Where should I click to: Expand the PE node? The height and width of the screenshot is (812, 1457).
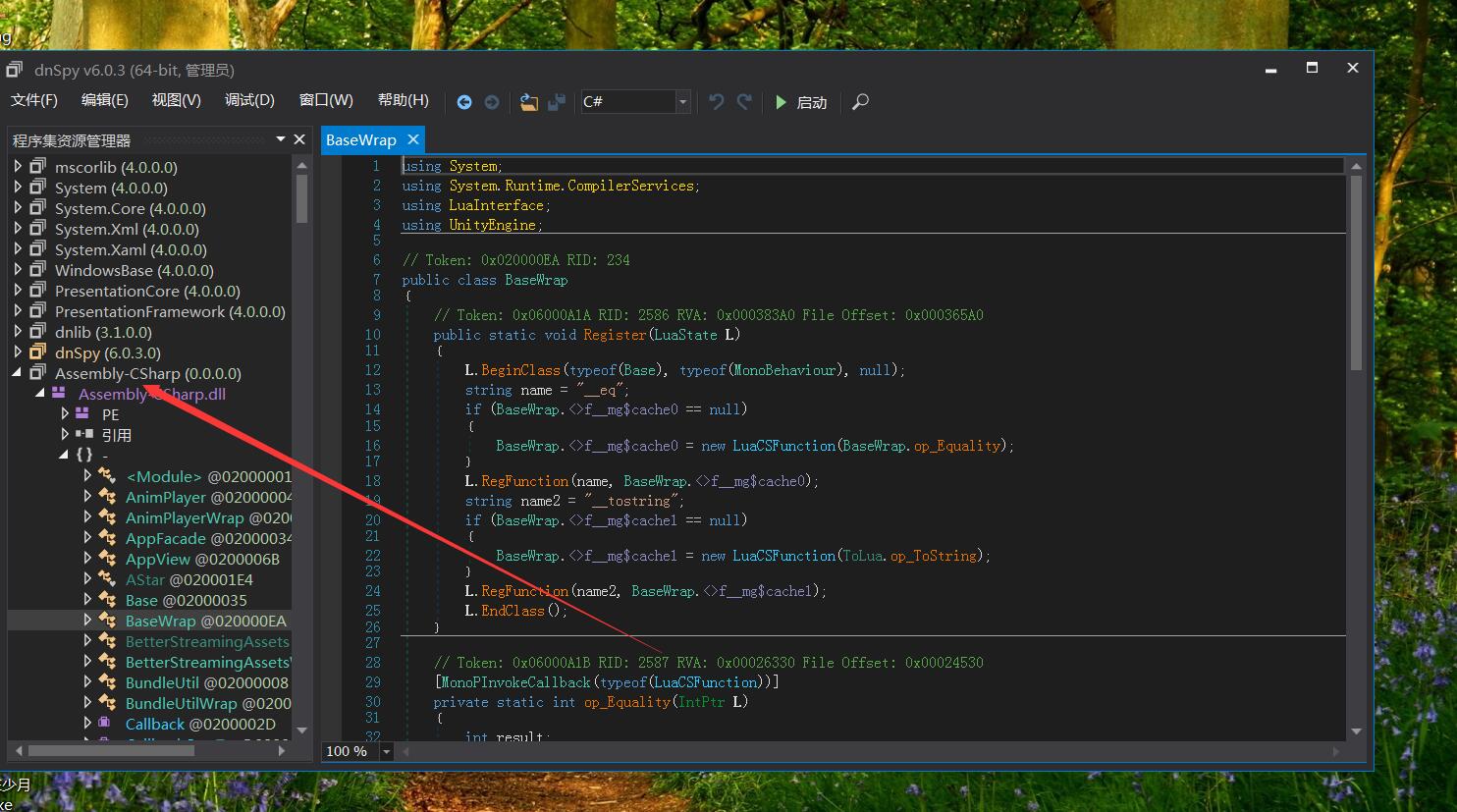pos(65,414)
